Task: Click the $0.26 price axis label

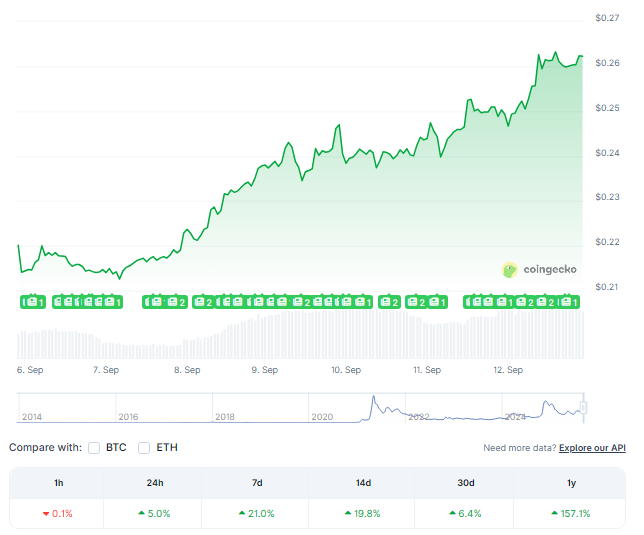Action: click(x=607, y=63)
